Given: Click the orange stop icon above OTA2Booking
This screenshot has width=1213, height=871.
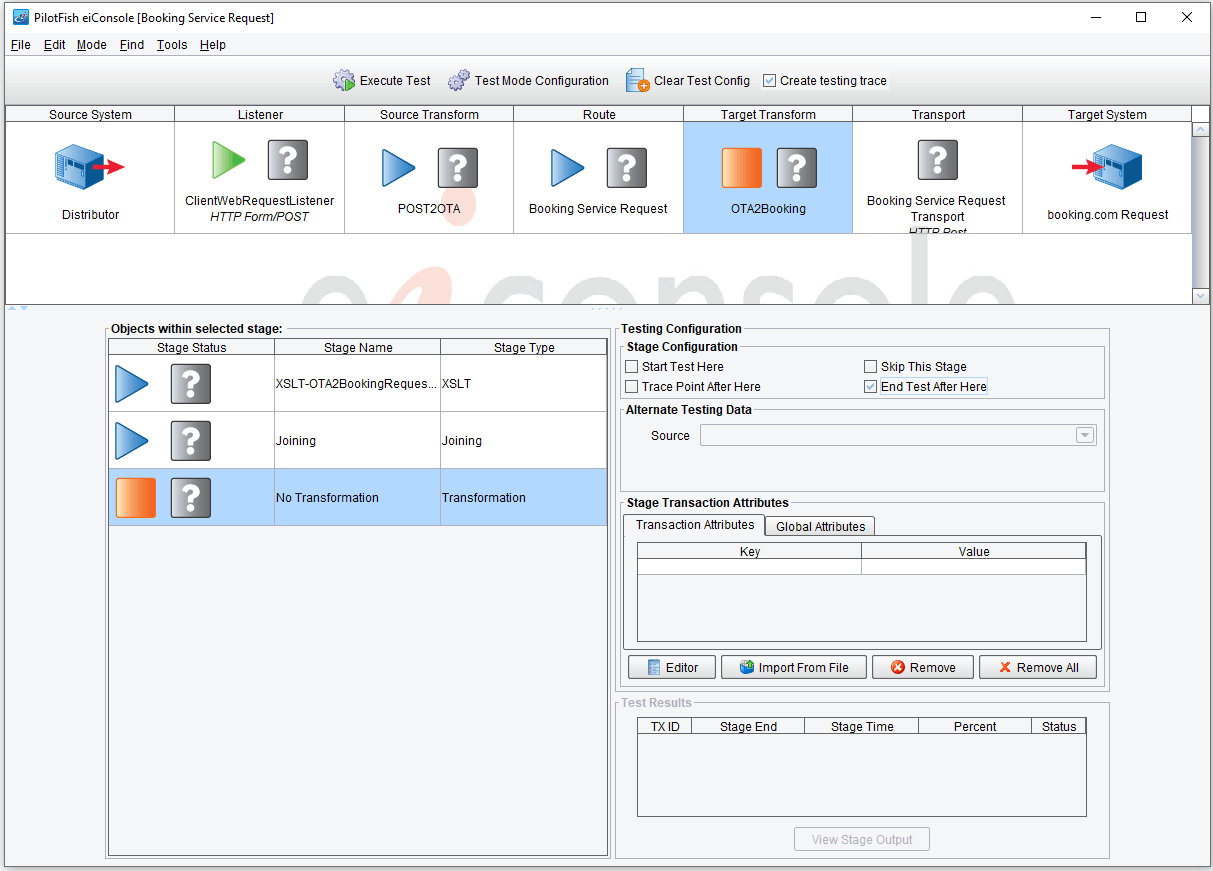Looking at the screenshot, I should [741, 168].
